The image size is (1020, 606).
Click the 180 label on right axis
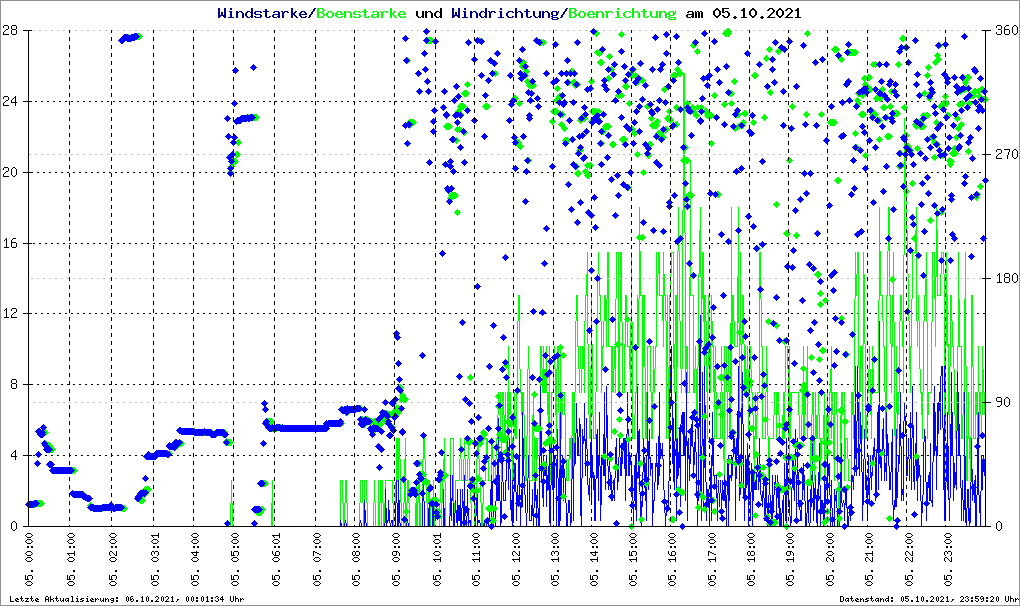click(1003, 278)
